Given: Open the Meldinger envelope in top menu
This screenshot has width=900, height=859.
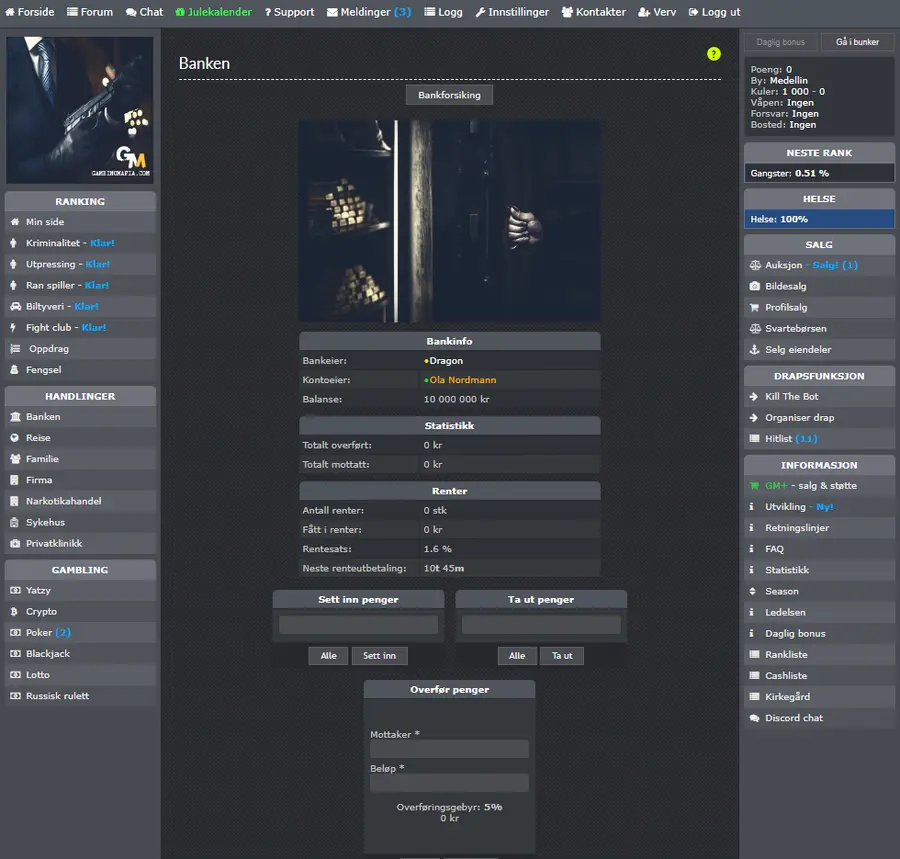Looking at the screenshot, I should (x=332, y=12).
